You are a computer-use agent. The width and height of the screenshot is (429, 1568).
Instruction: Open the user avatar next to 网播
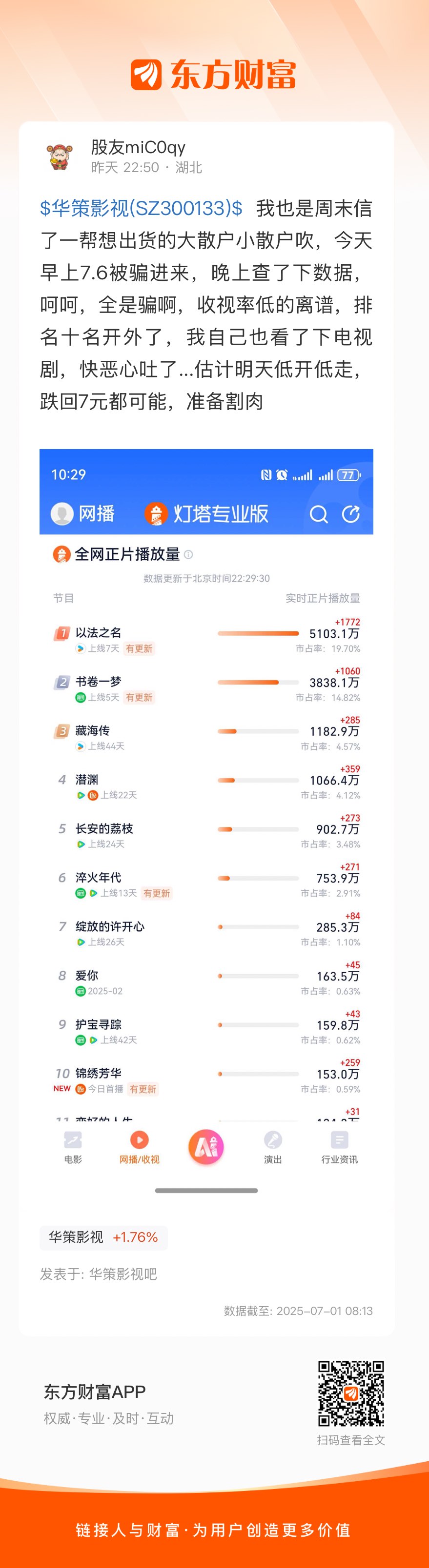pyautogui.click(x=61, y=514)
